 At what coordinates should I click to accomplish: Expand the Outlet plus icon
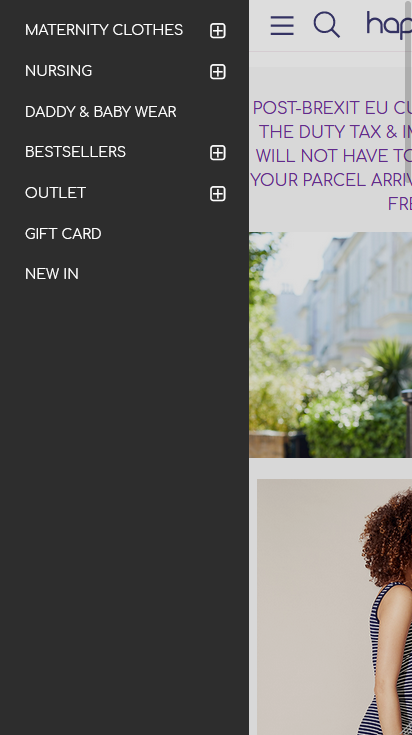pos(218,194)
